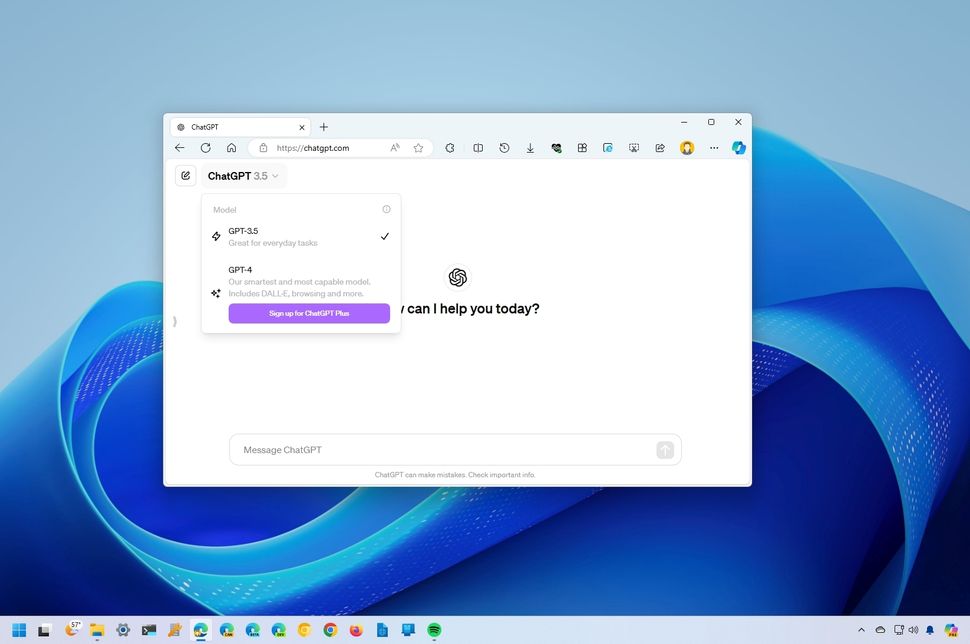970x644 pixels.
Task: Show hidden system tray icons
Action: point(861,630)
